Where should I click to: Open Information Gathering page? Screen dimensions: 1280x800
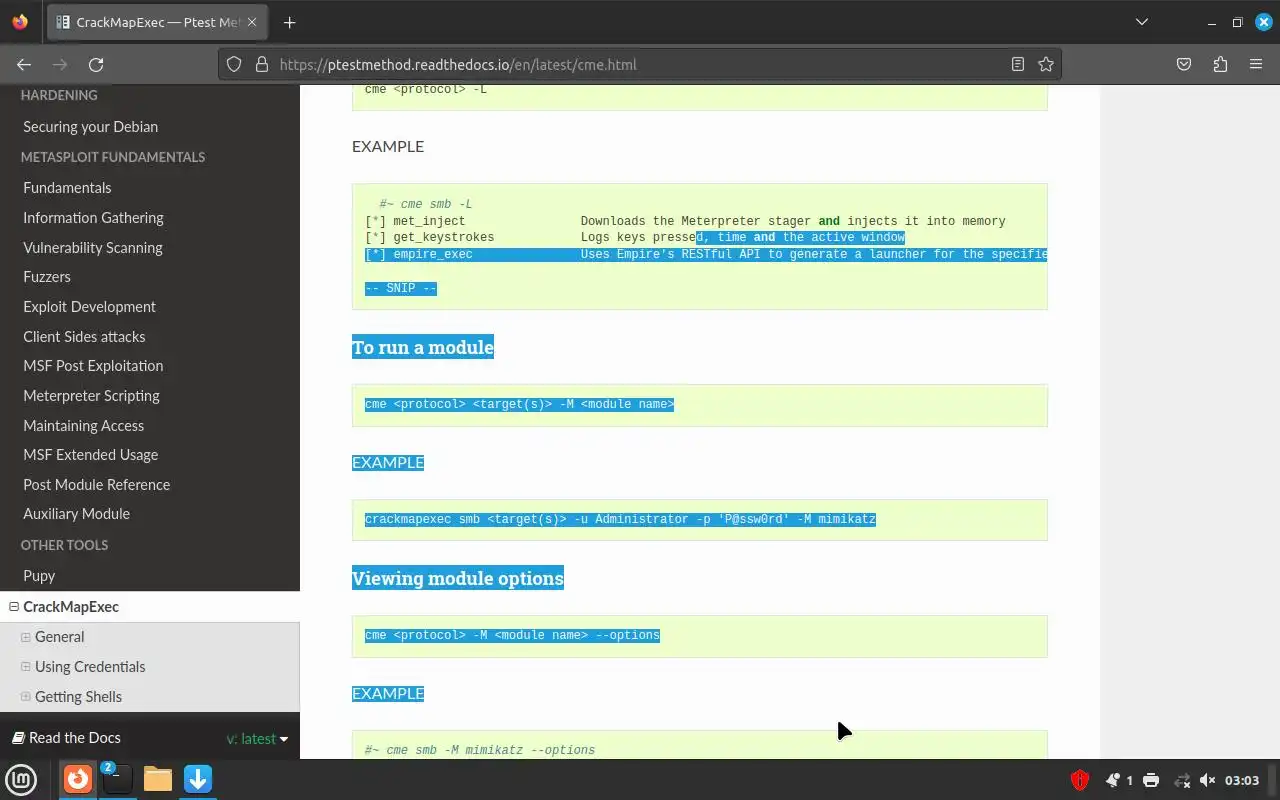[x=93, y=218]
